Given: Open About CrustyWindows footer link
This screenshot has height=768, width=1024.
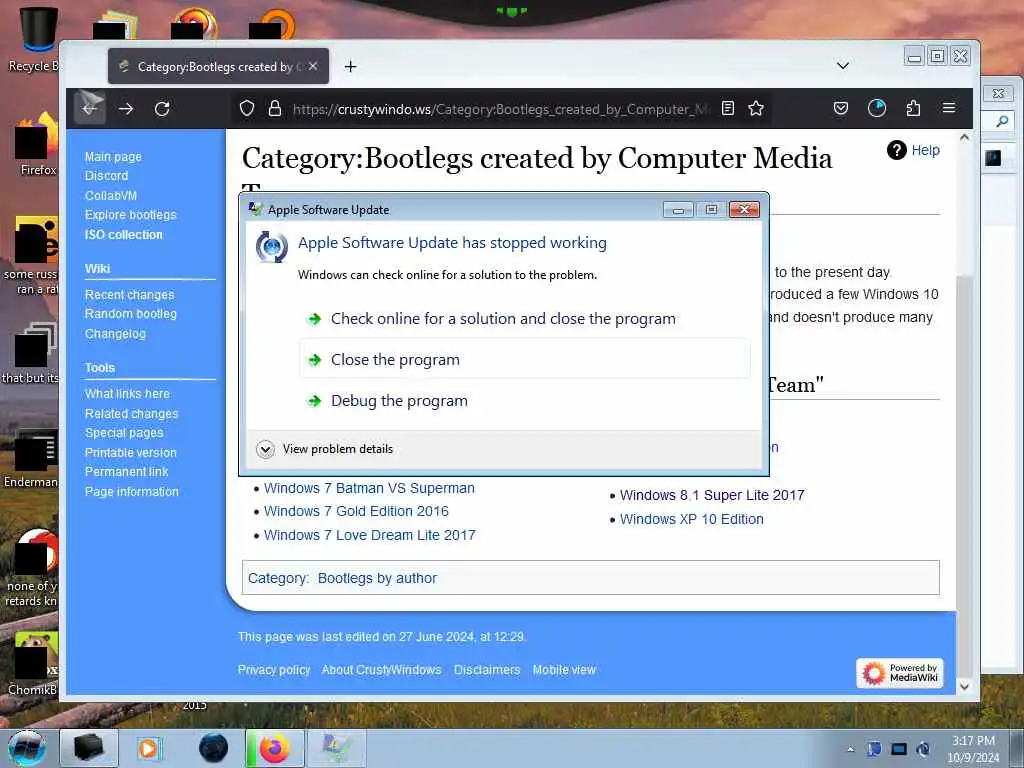Looking at the screenshot, I should click(x=381, y=670).
